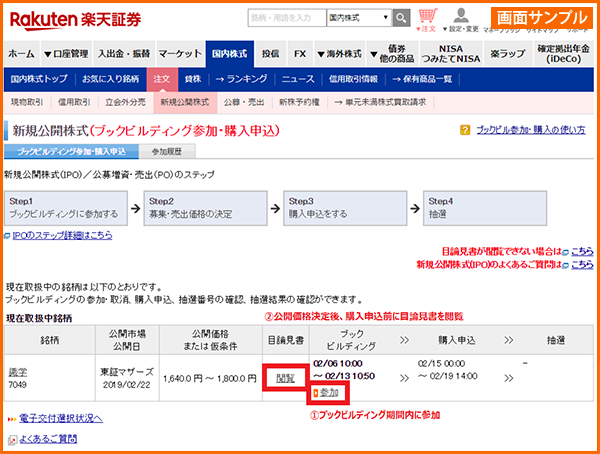Select 公募・売出 order type
The image size is (600, 454).
click(244, 102)
